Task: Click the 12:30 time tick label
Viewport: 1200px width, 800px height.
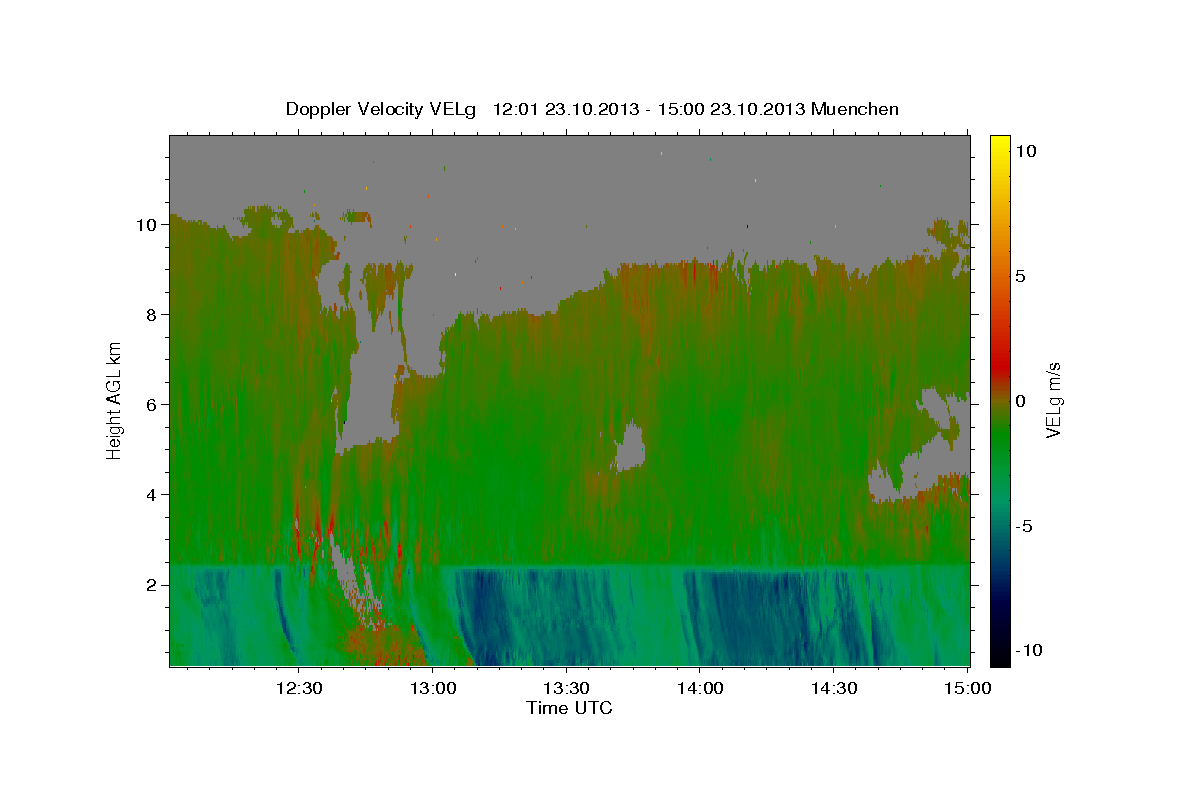Action: click(299, 688)
